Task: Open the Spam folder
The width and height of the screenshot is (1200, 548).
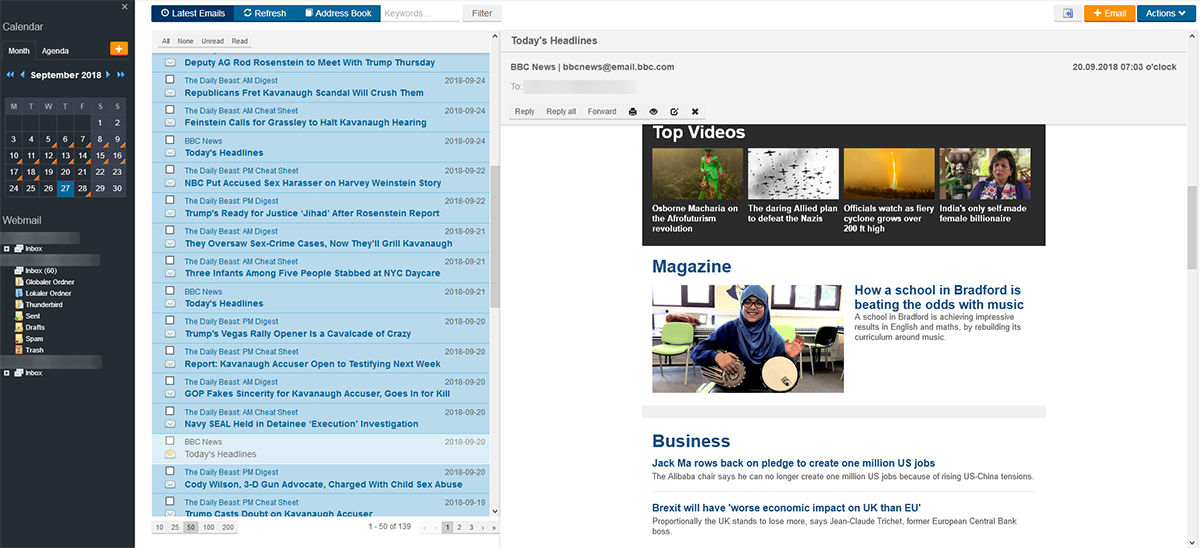Action: pos(34,339)
